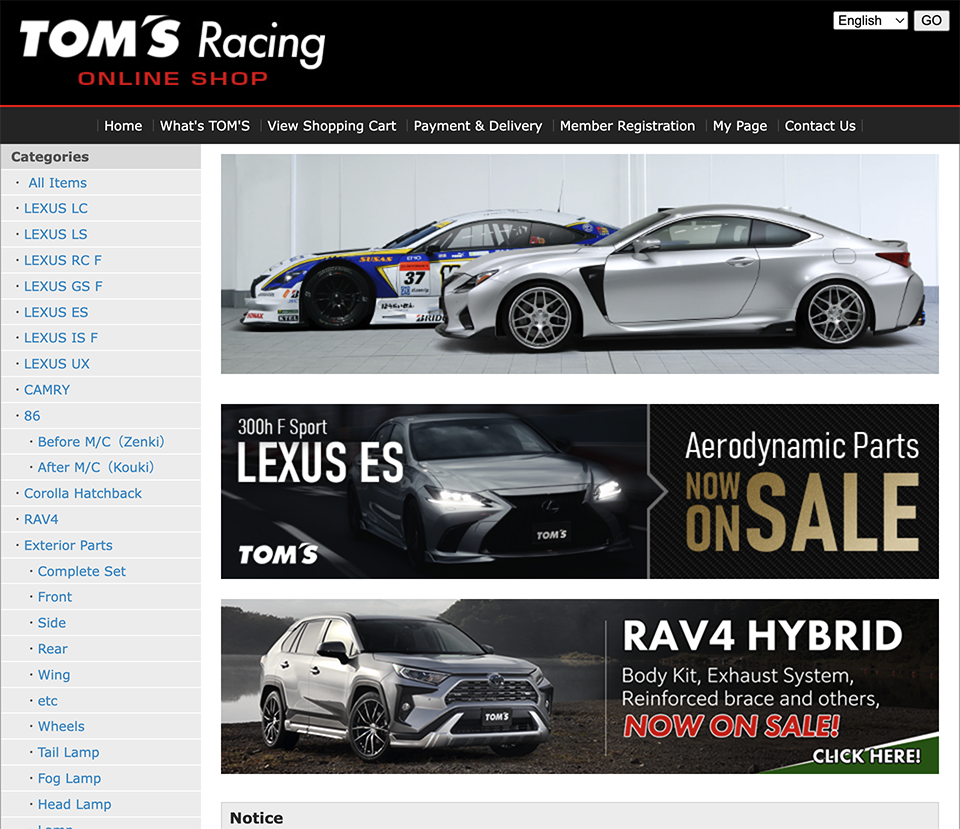The width and height of the screenshot is (960, 829).
Task: Open the etc subcategory
Action: [x=48, y=700]
